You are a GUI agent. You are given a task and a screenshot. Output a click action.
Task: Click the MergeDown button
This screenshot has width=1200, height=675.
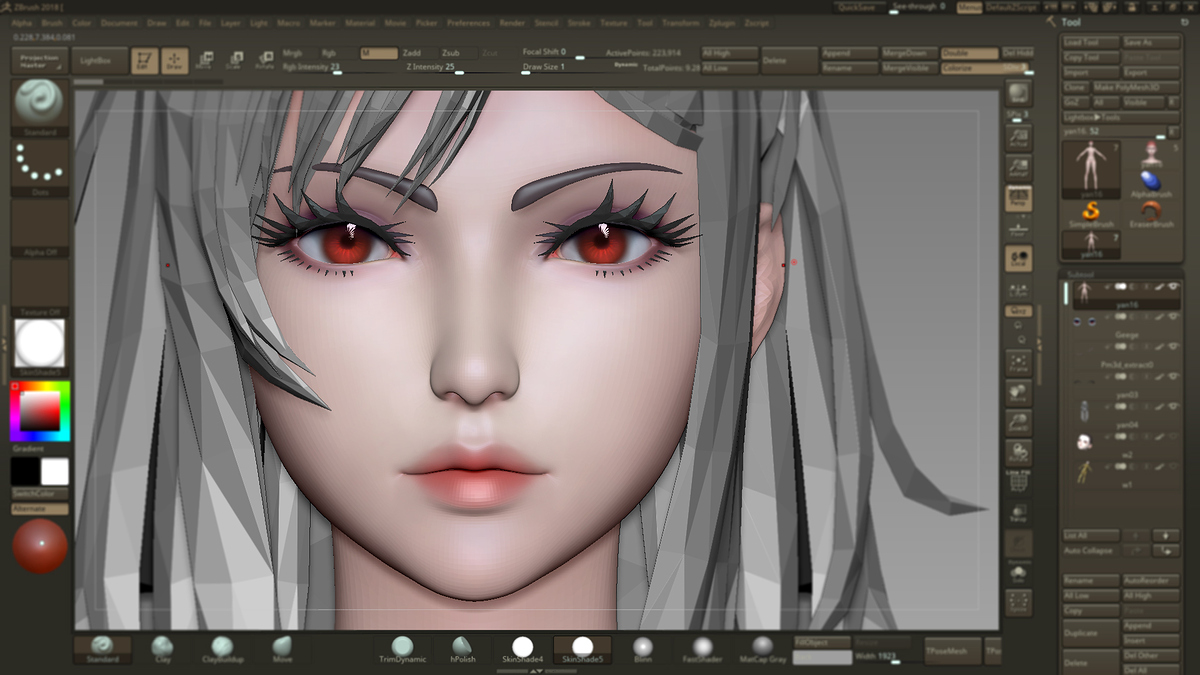[910, 53]
